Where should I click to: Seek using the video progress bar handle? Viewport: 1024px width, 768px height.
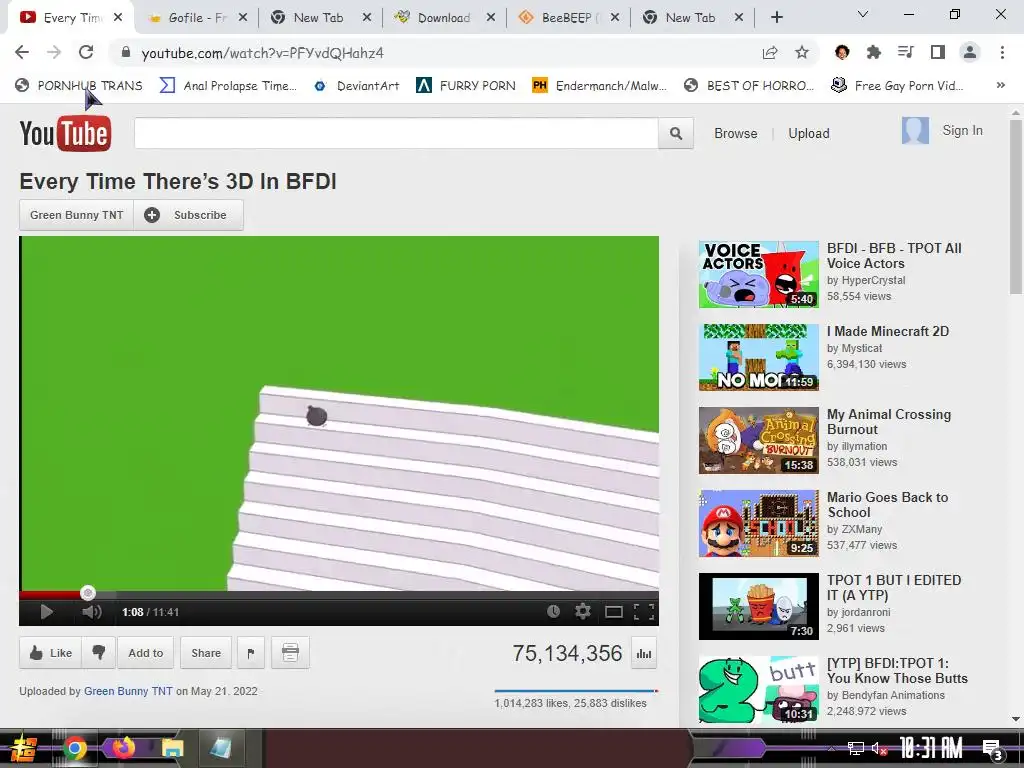click(x=88, y=593)
